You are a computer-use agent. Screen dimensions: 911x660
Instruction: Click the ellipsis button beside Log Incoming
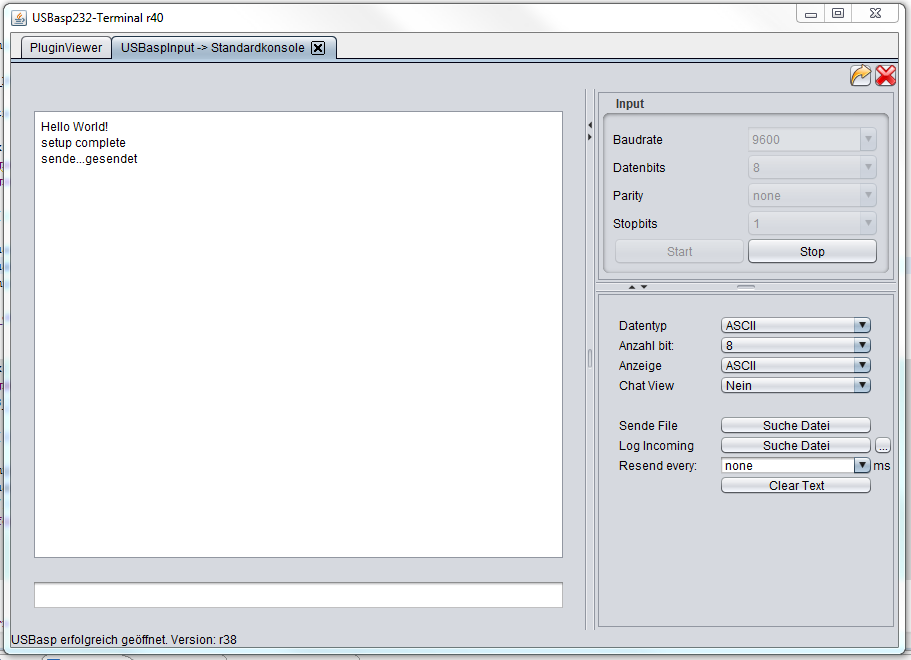point(883,446)
